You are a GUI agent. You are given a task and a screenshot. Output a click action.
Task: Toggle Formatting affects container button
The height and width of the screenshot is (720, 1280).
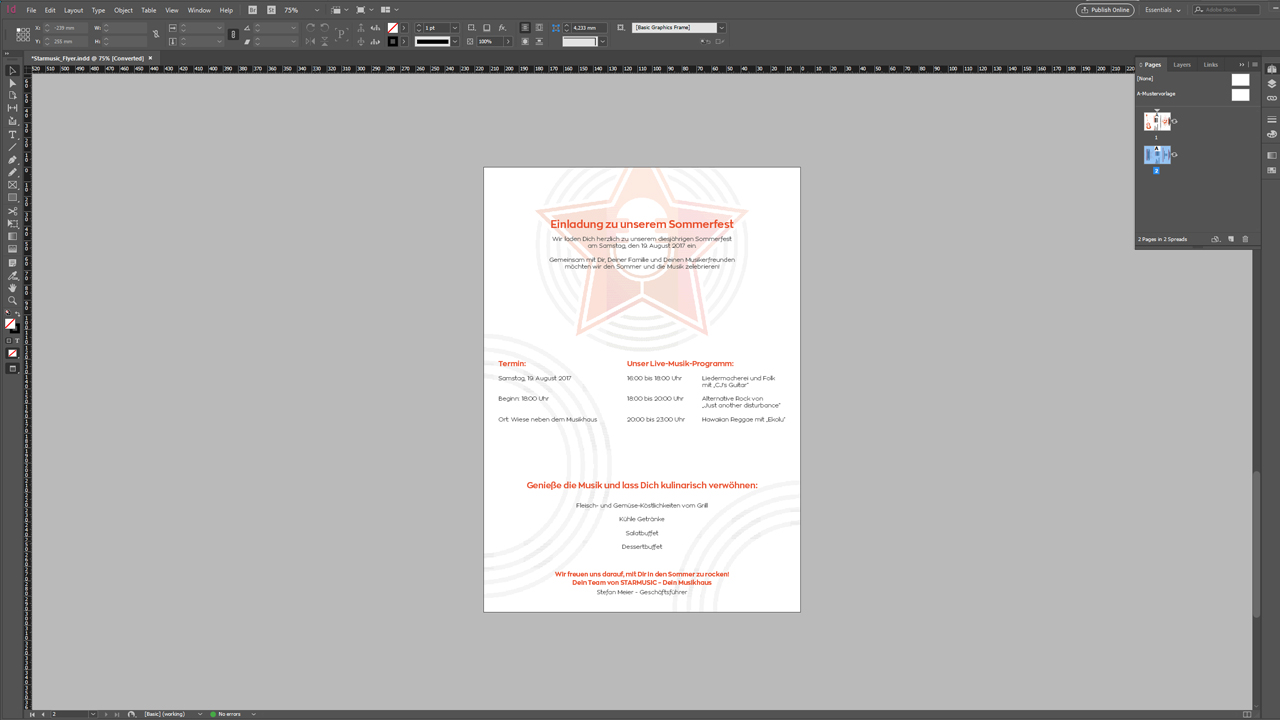tap(9, 341)
